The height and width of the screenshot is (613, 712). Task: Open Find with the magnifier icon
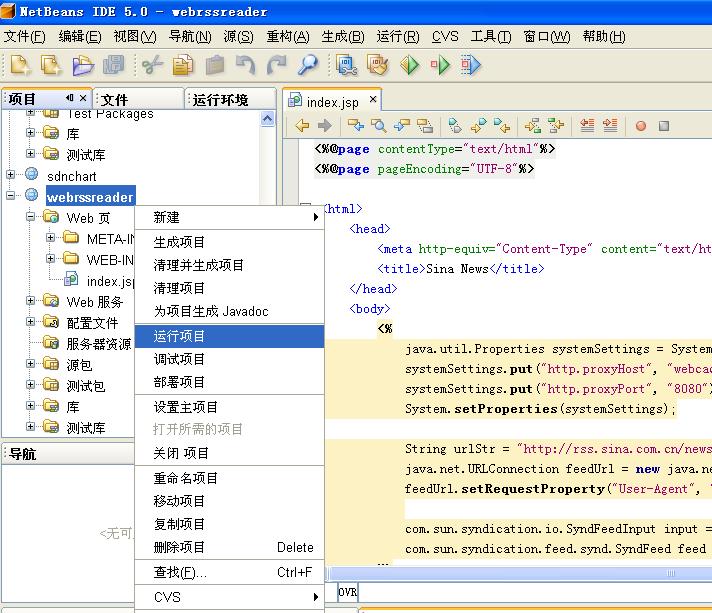[308, 65]
